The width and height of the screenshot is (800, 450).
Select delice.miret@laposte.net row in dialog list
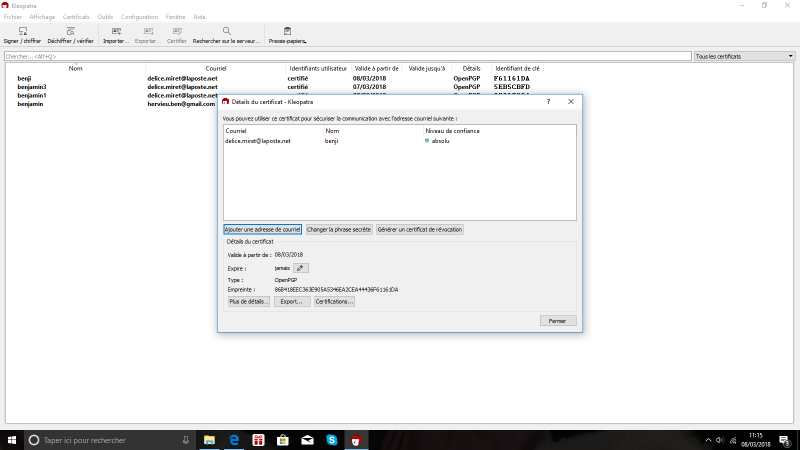pyautogui.click(x=258, y=141)
